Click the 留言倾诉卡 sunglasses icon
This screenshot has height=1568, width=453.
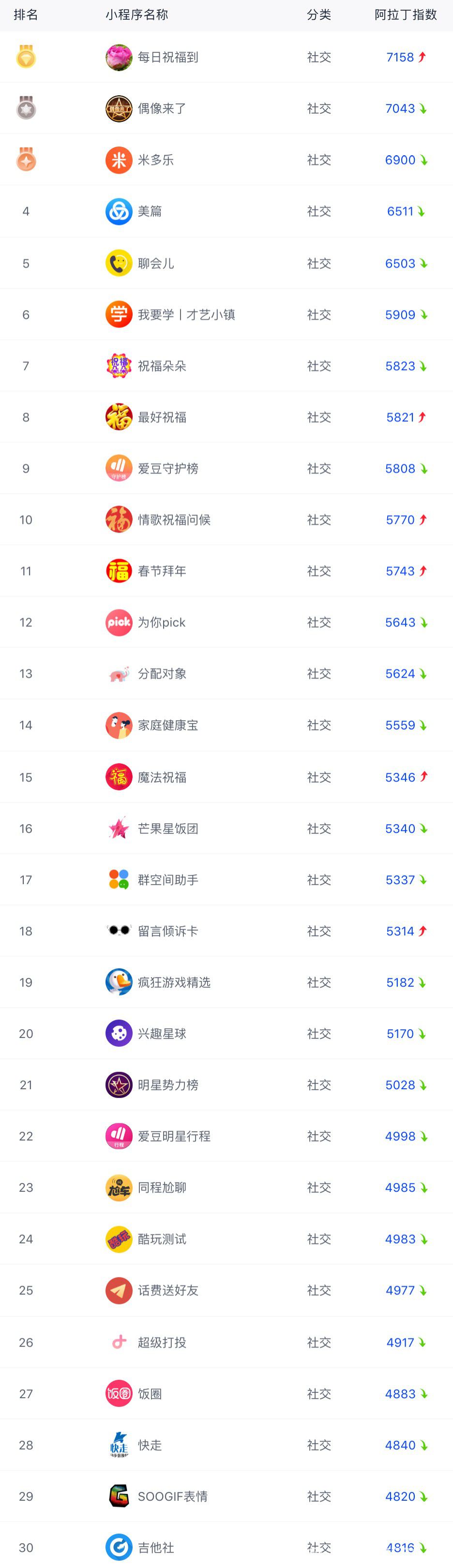click(119, 930)
